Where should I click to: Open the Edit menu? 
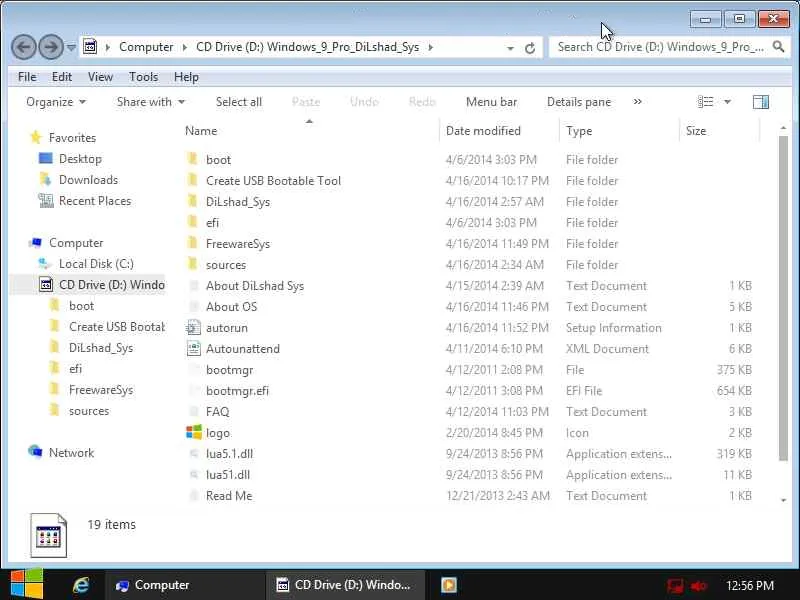(x=62, y=77)
